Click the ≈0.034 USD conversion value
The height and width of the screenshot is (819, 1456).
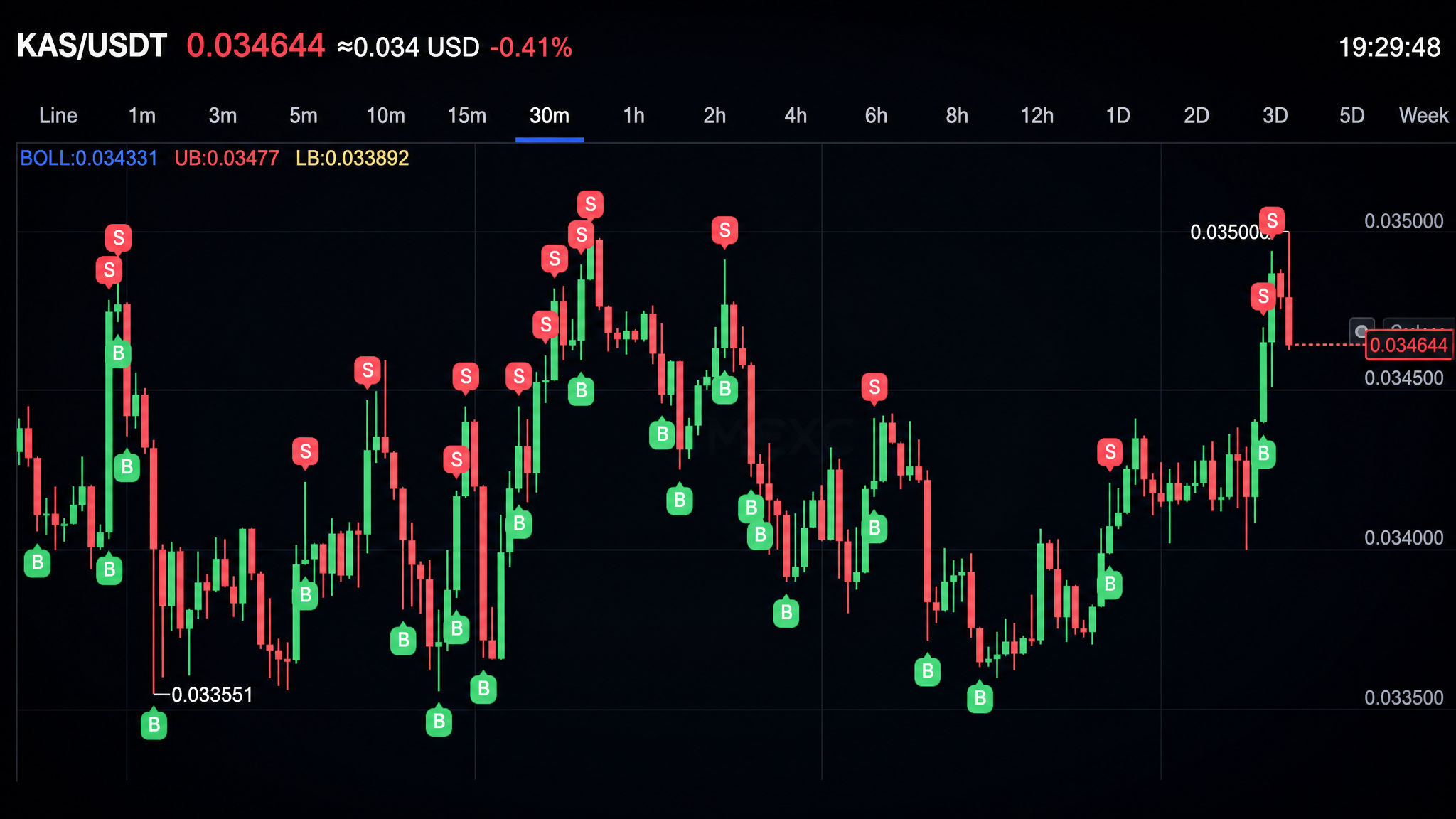pos(408,48)
